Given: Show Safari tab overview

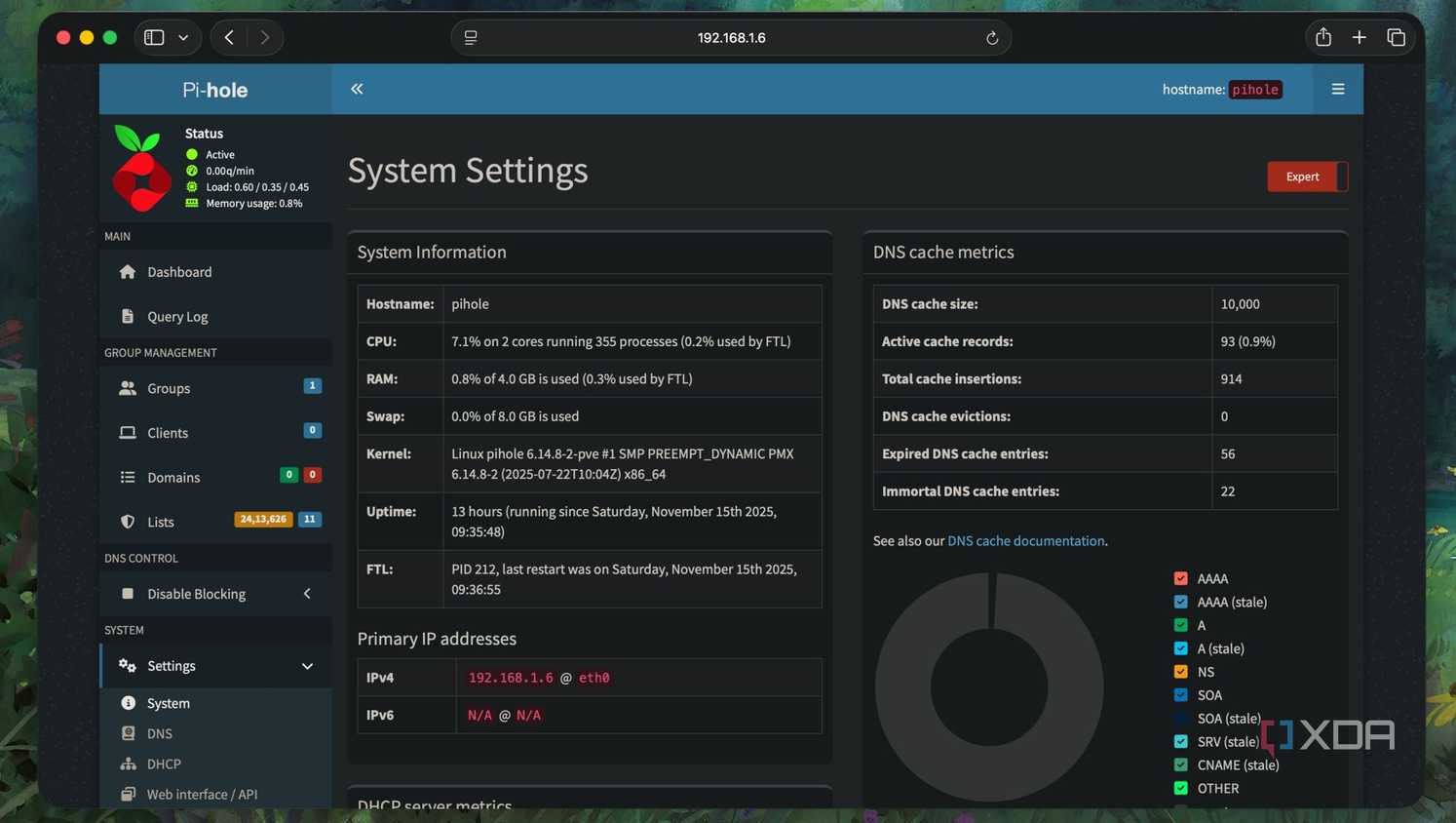Looking at the screenshot, I should pyautogui.click(x=1396, y=37).
